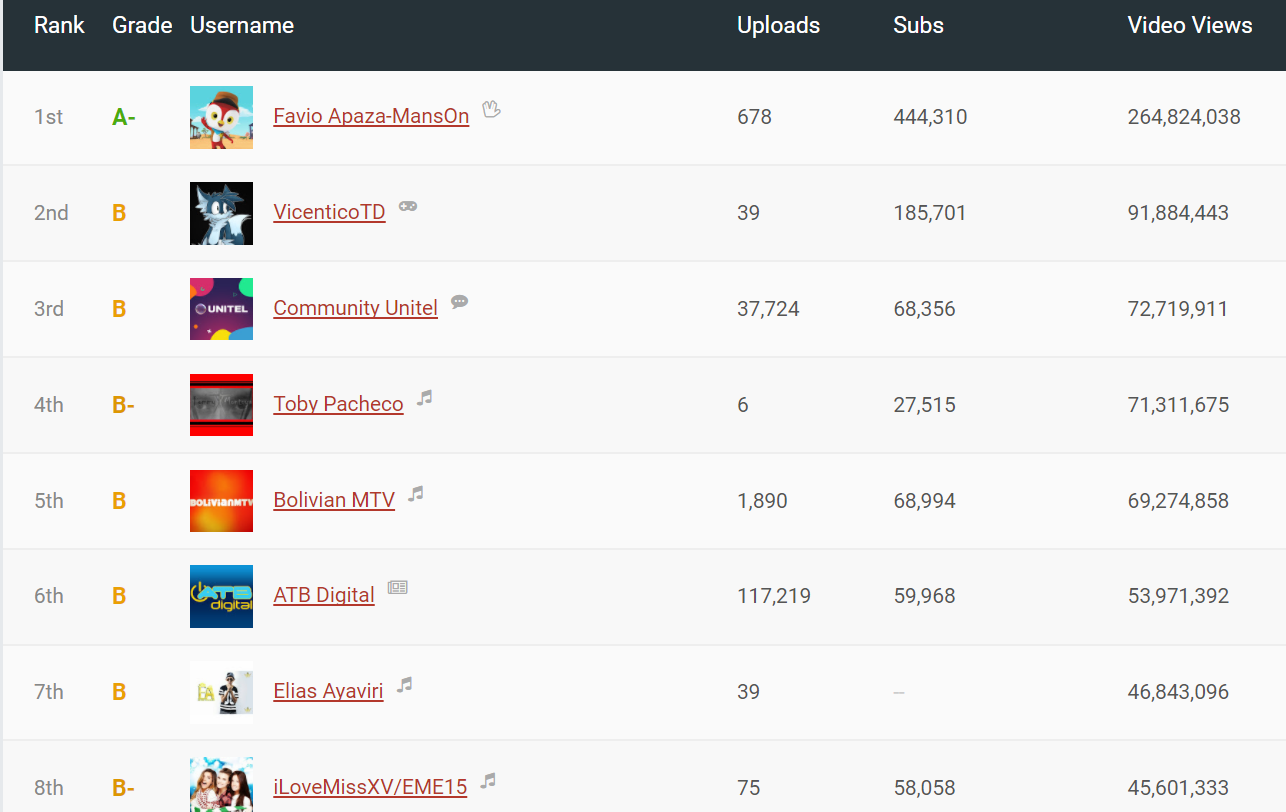This screenshot has width=1286, height=812.
Task: Select the music note icon next to iLoveMissXV/EME15
Action: tap(487, 781)
